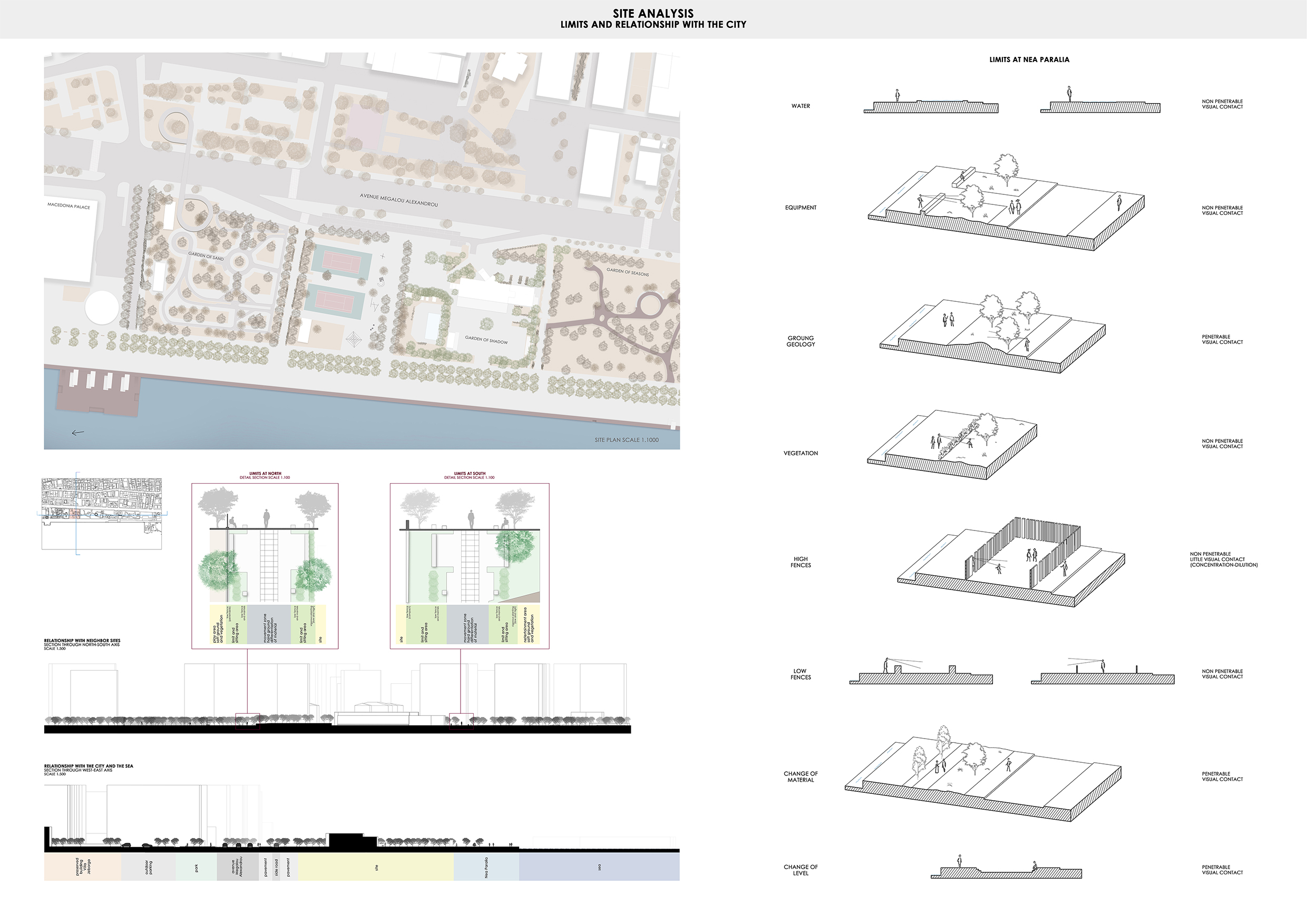Click the 'SITE PLAN SCALE 1.1000' caption
This screenshot has width=1307, height=924.
pyautogui.click(x=627, y=440)
